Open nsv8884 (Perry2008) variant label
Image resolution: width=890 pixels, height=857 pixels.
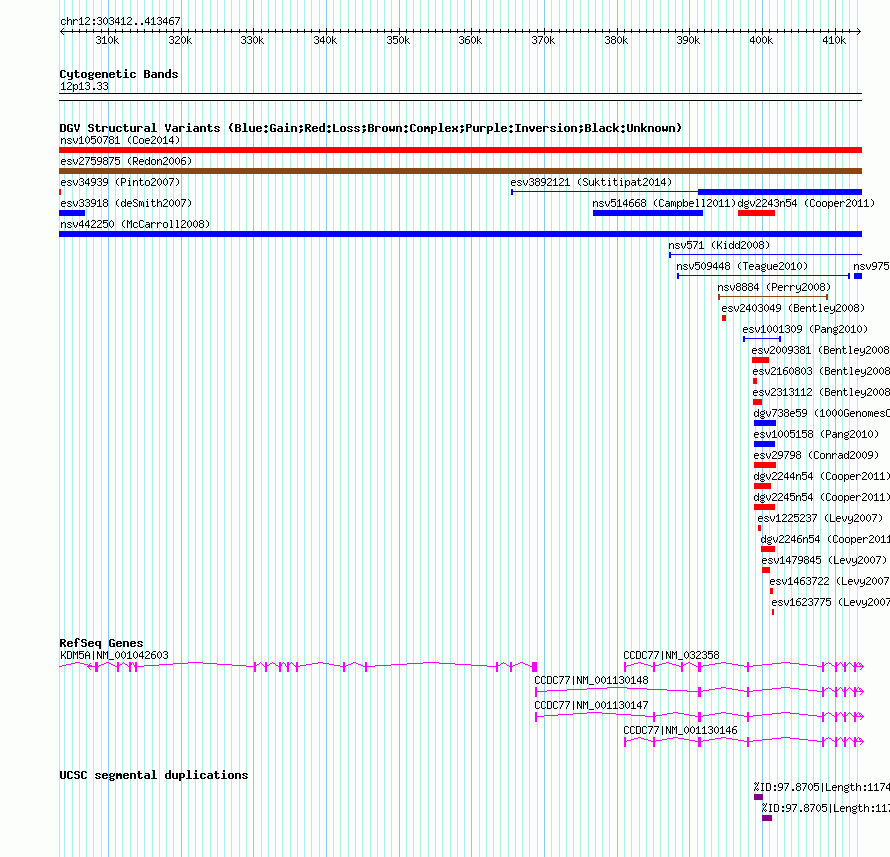774,287
